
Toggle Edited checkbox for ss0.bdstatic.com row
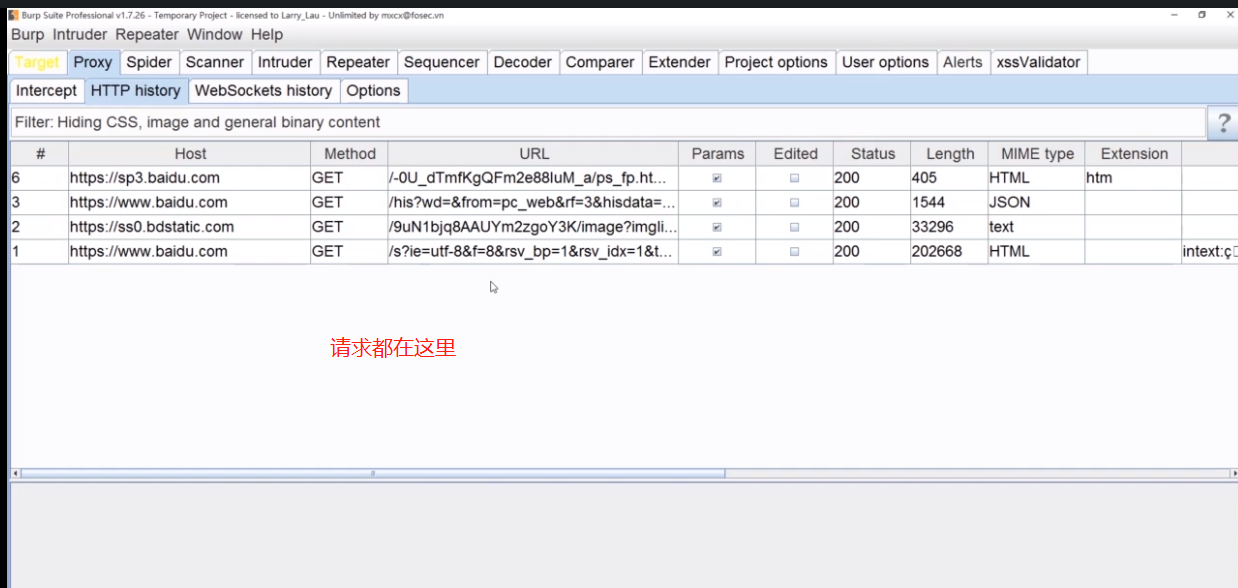click(x=795, y=227)
